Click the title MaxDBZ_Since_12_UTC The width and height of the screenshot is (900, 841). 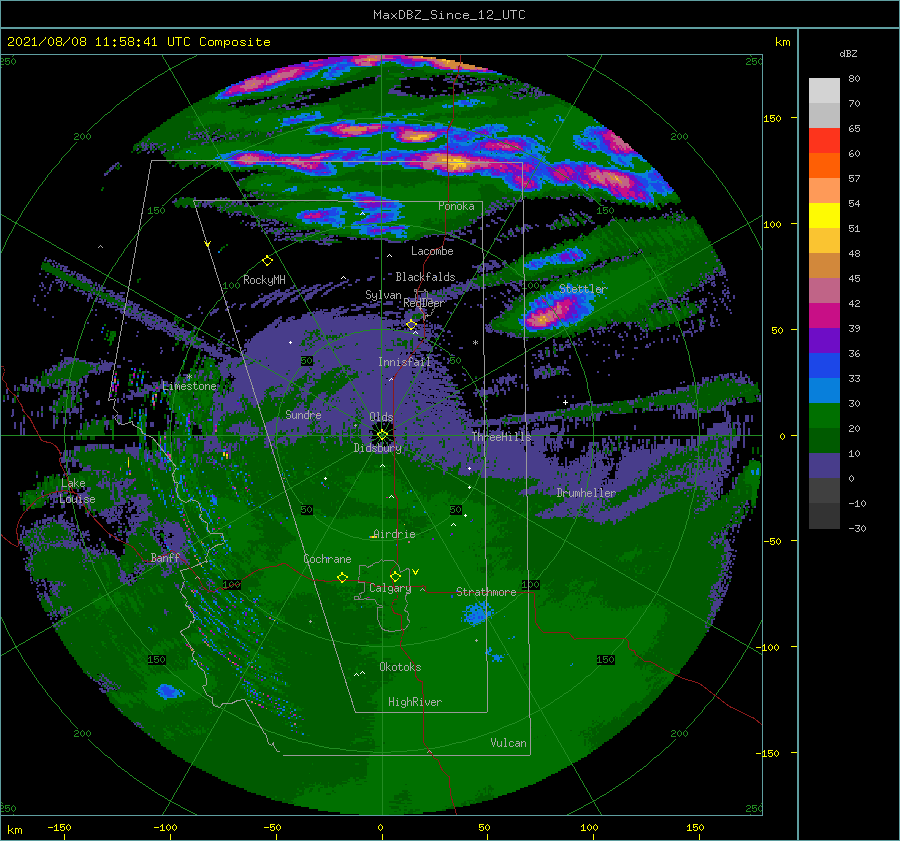449,15
